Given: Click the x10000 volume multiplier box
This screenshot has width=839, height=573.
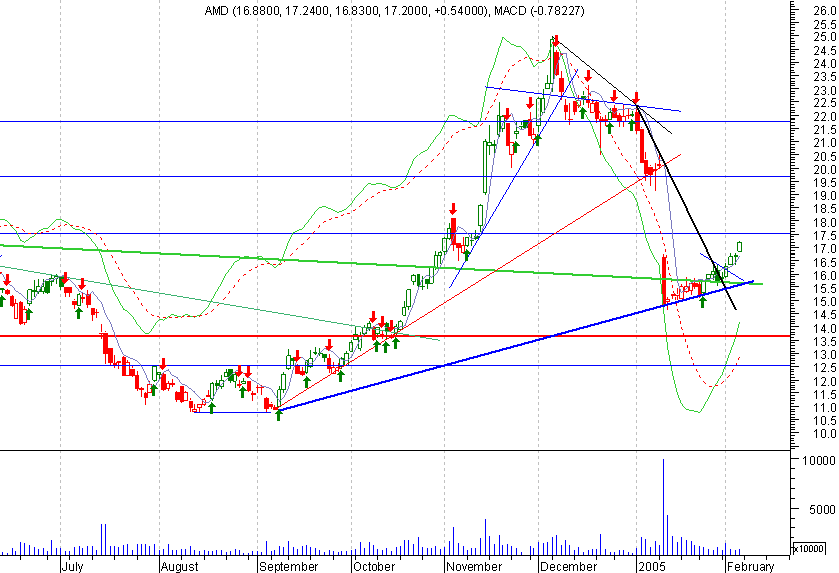Looking at the screenshot, I should pyautogui.click(x=808, y=549).
